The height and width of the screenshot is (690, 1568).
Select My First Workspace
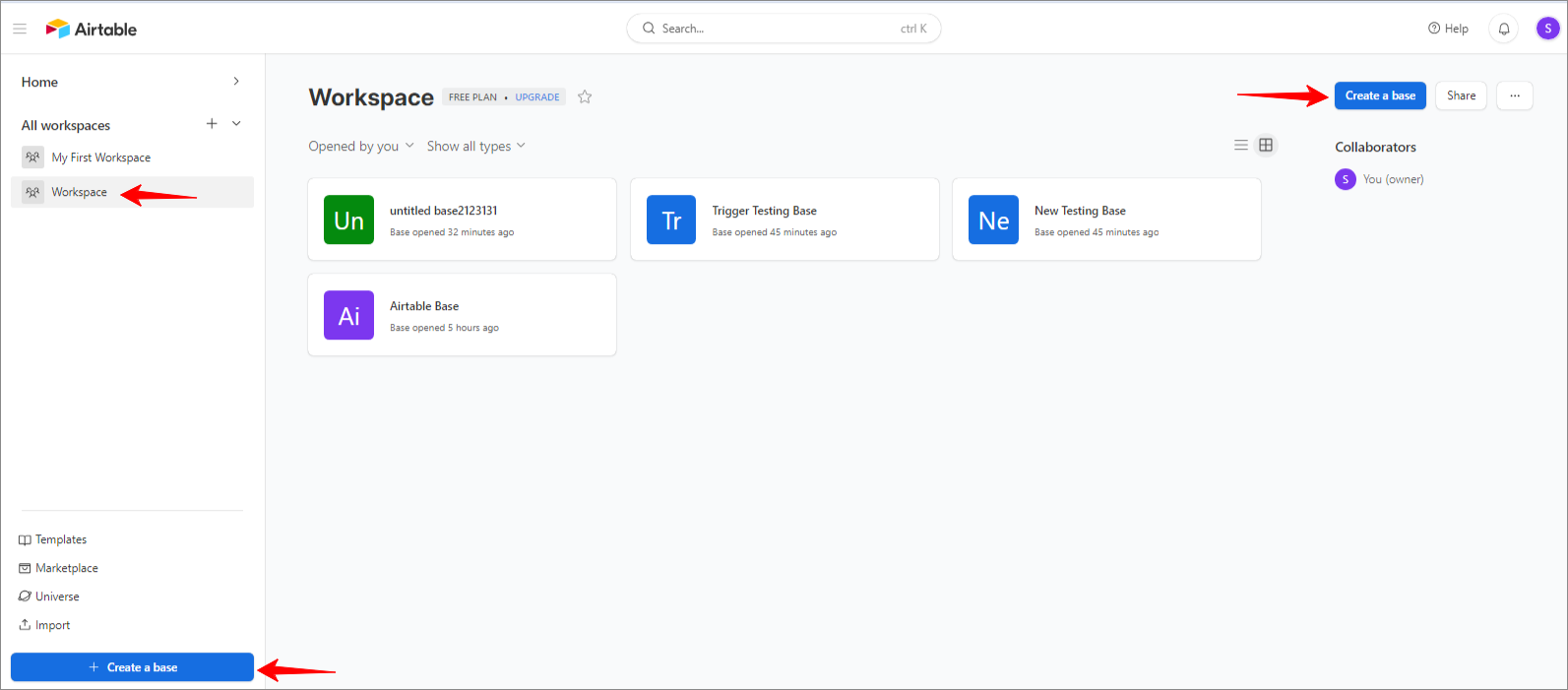point(132,157)
